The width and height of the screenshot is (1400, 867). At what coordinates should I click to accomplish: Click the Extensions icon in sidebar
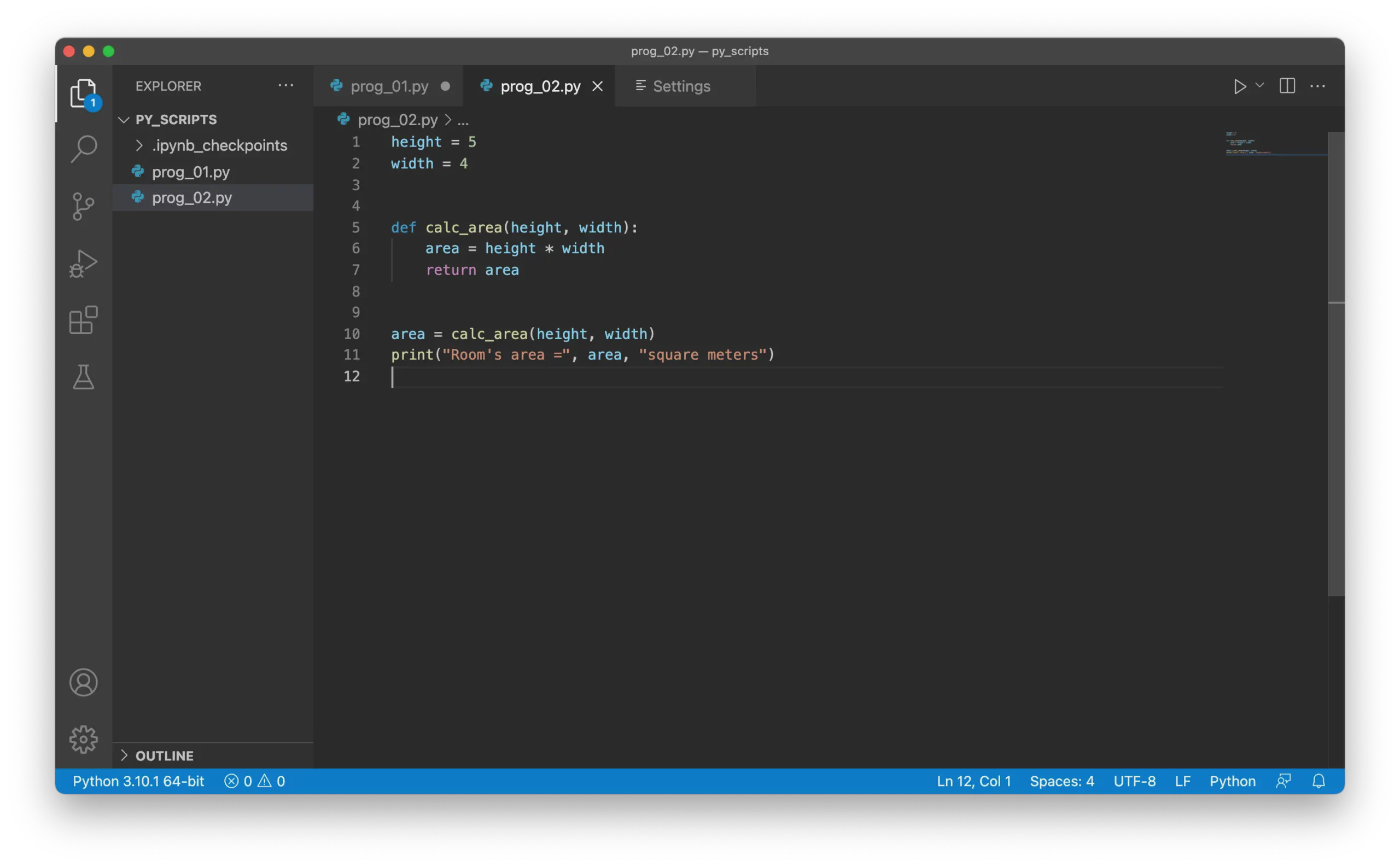(x=83, y=323)
